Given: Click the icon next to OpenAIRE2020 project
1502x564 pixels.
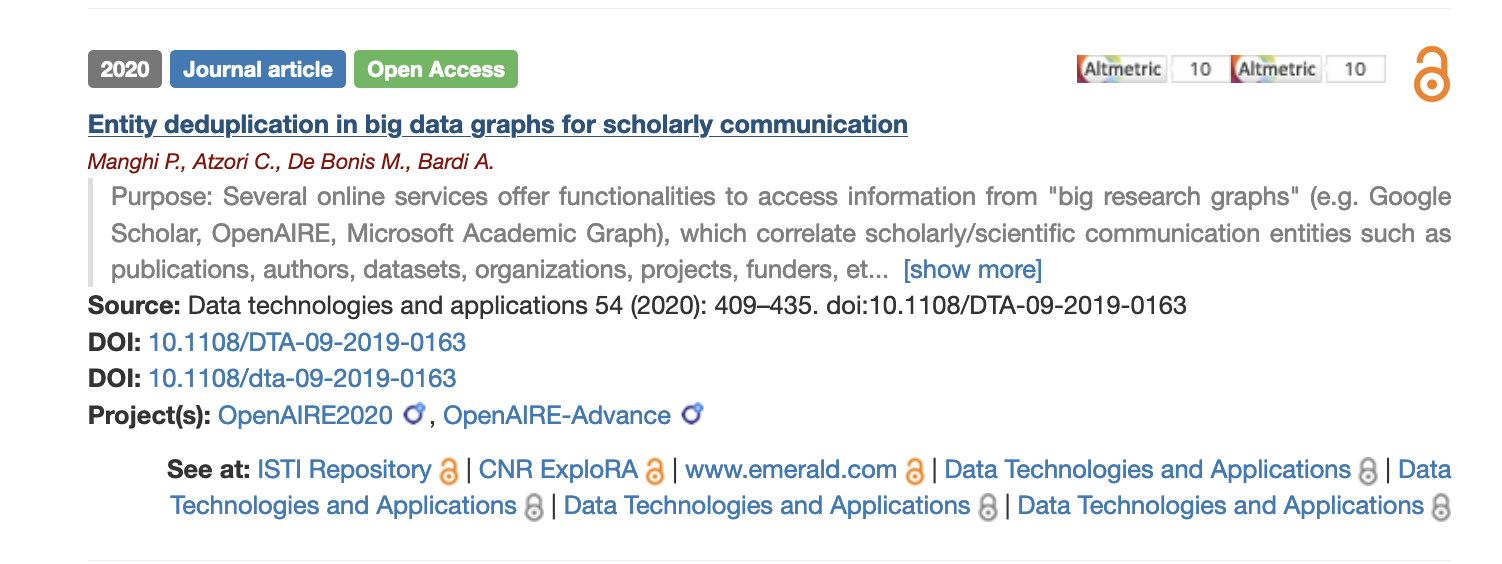Looking at the screenshot, I should pyautogui.click(x=414, y=415).
